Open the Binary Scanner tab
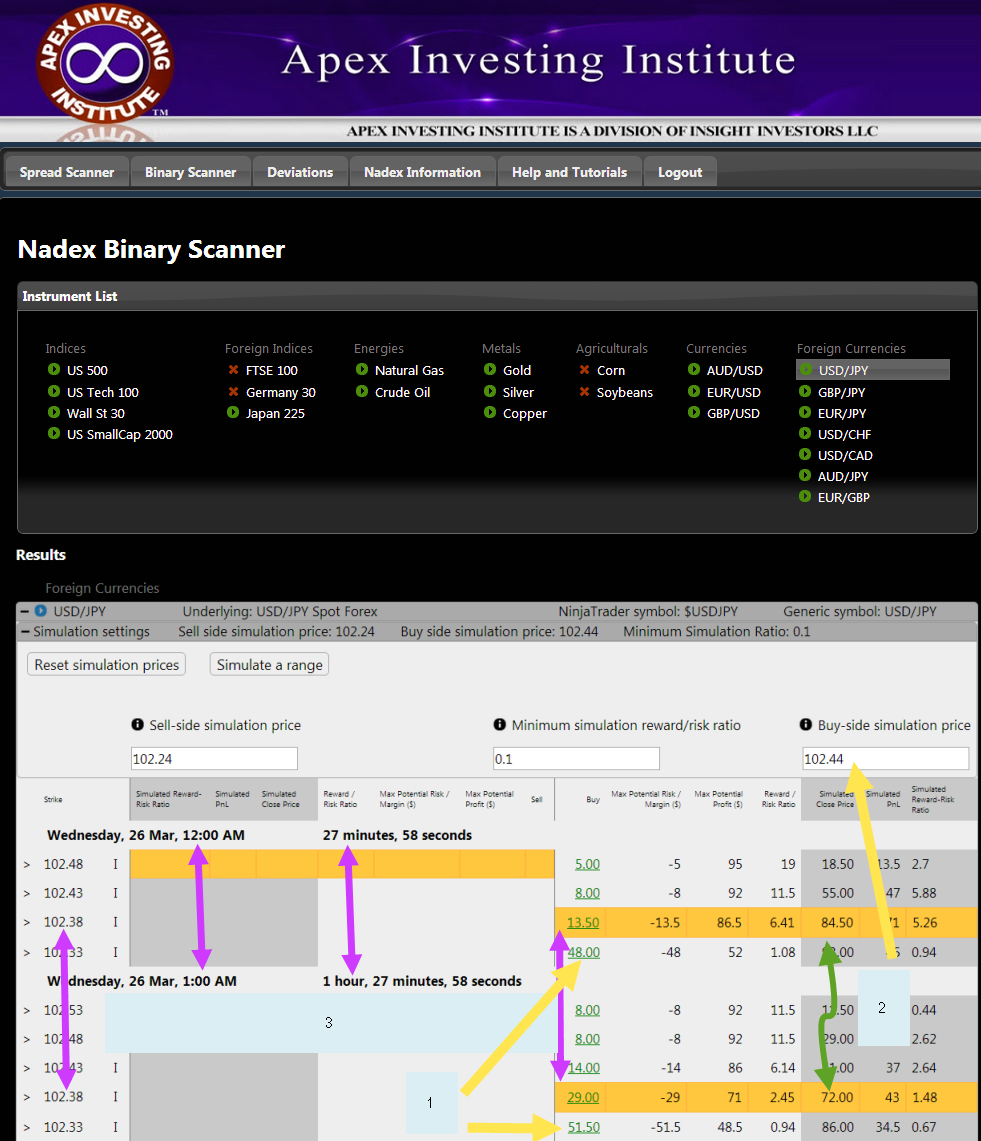The width and height of the screenshot is (981, 1141). pyautogui.click(x=191, y=172)
